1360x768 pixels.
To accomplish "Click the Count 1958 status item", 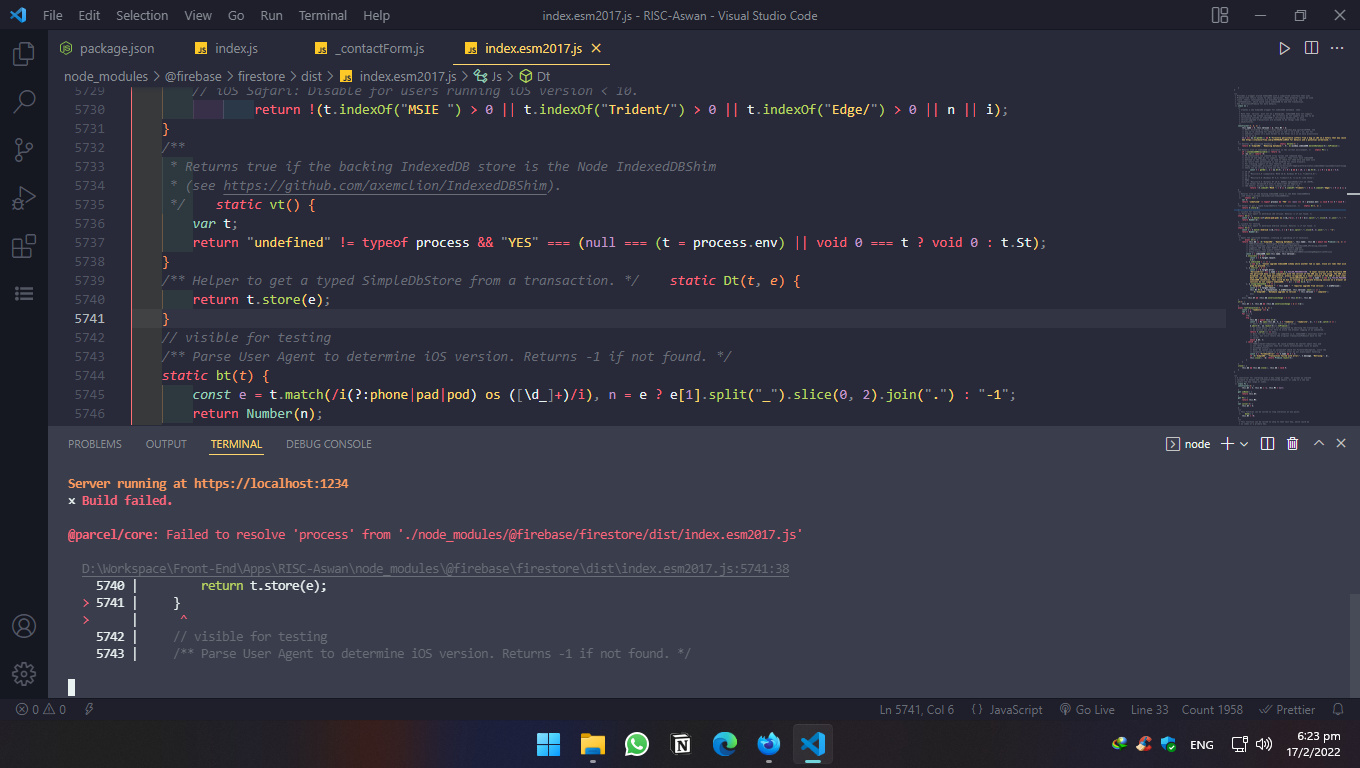I will click(x=1212, y=709).
